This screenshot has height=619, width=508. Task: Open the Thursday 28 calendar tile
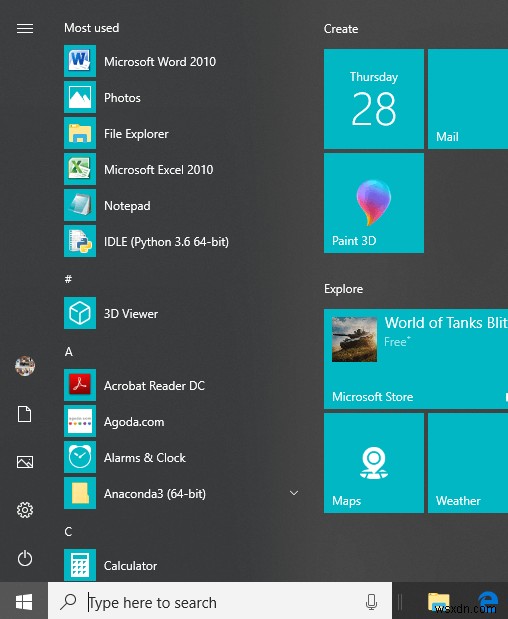[x=374, y=99]
